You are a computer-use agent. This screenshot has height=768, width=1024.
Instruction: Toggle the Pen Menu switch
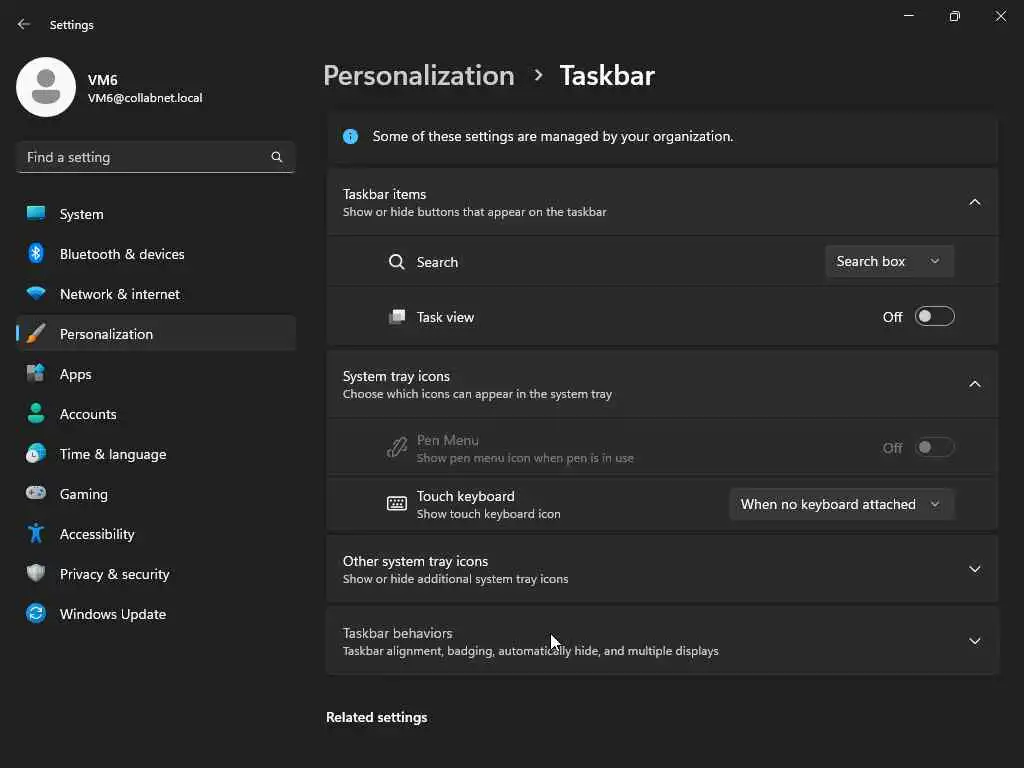tap(935, 448)
